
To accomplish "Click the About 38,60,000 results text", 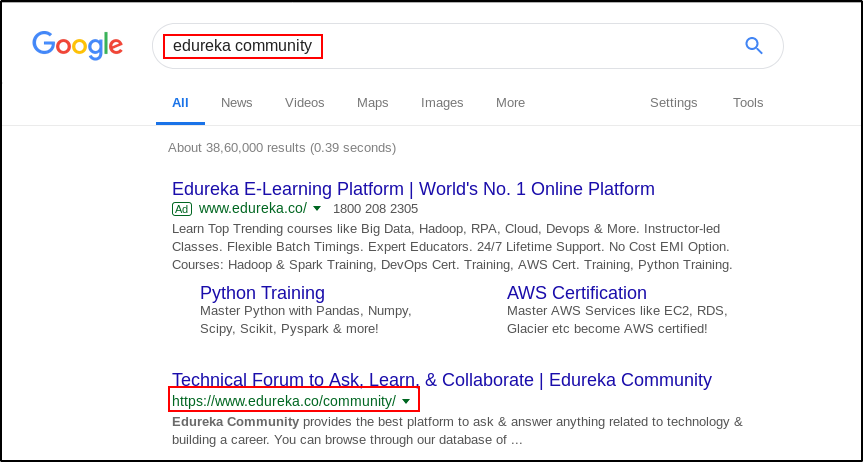I will click(282, 148).
